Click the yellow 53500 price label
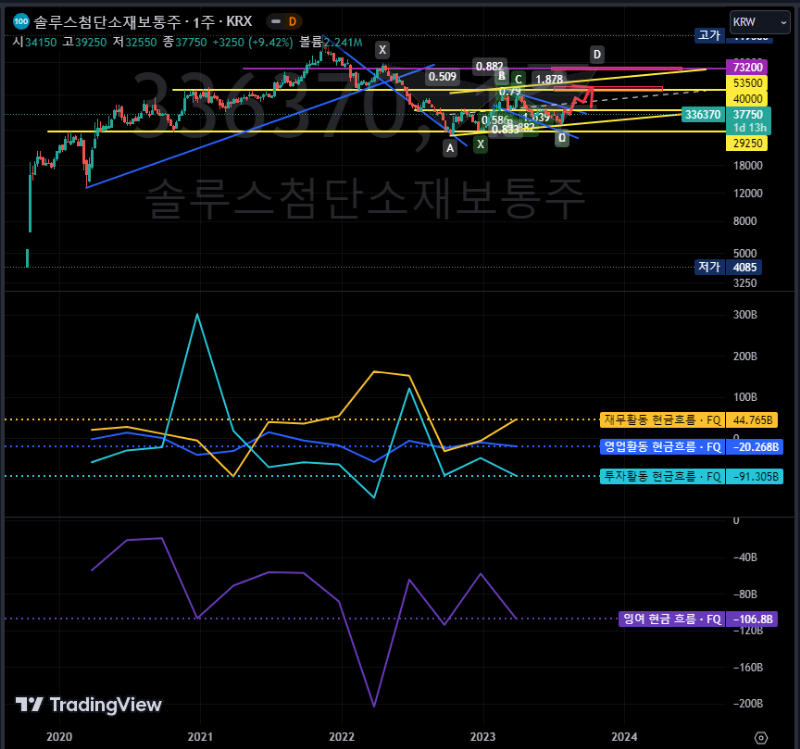Screen dimensions: 800x749 (x=747, y=83)
